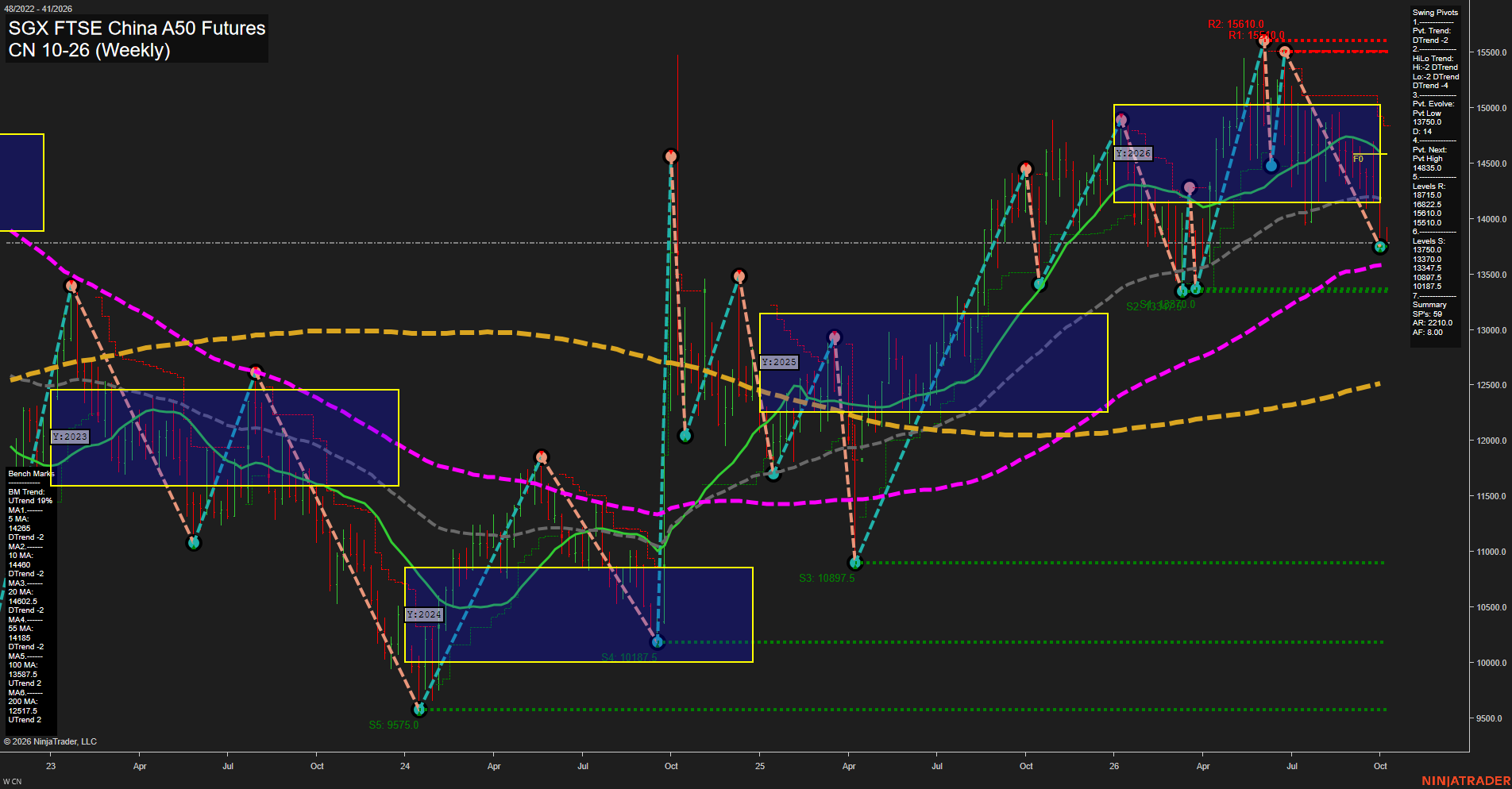Click the Y:2023 yearly box label
This screenshot has width=1512, height=789.
click(70, 437)
